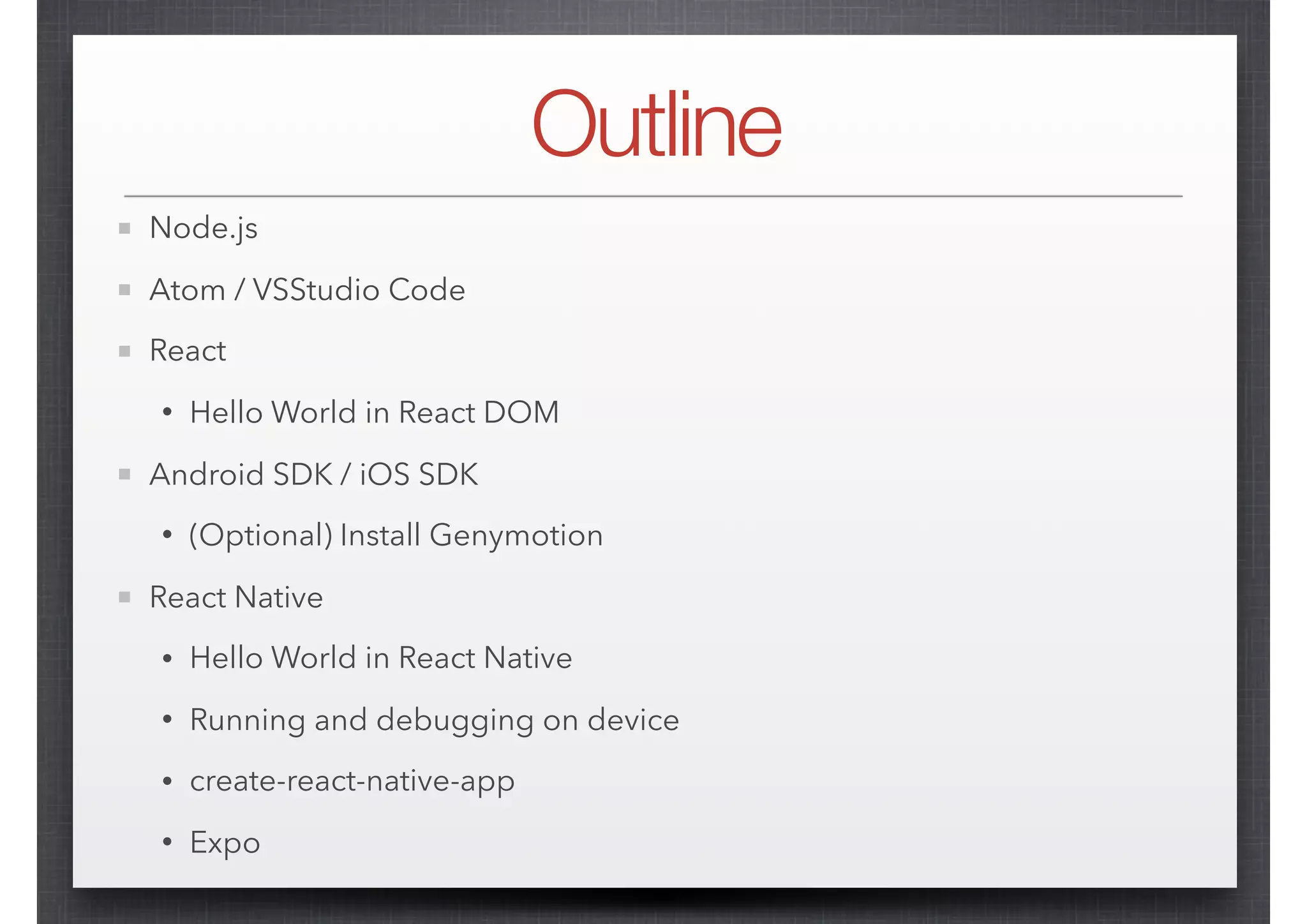Select the create-react-native-app line
This screenshot has height=924, width=1307.
352,781
